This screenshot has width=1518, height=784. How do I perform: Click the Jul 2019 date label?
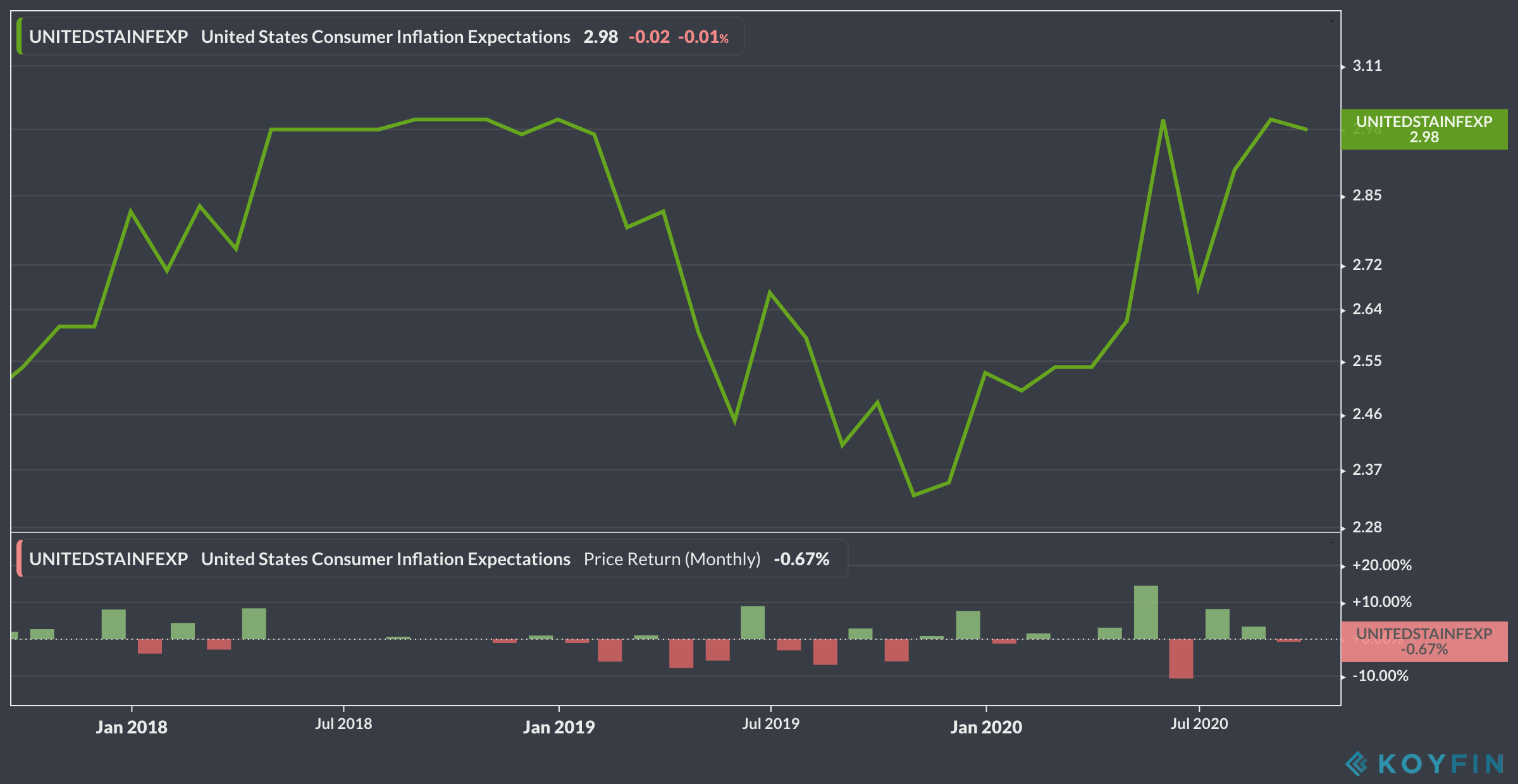(770, 724)
